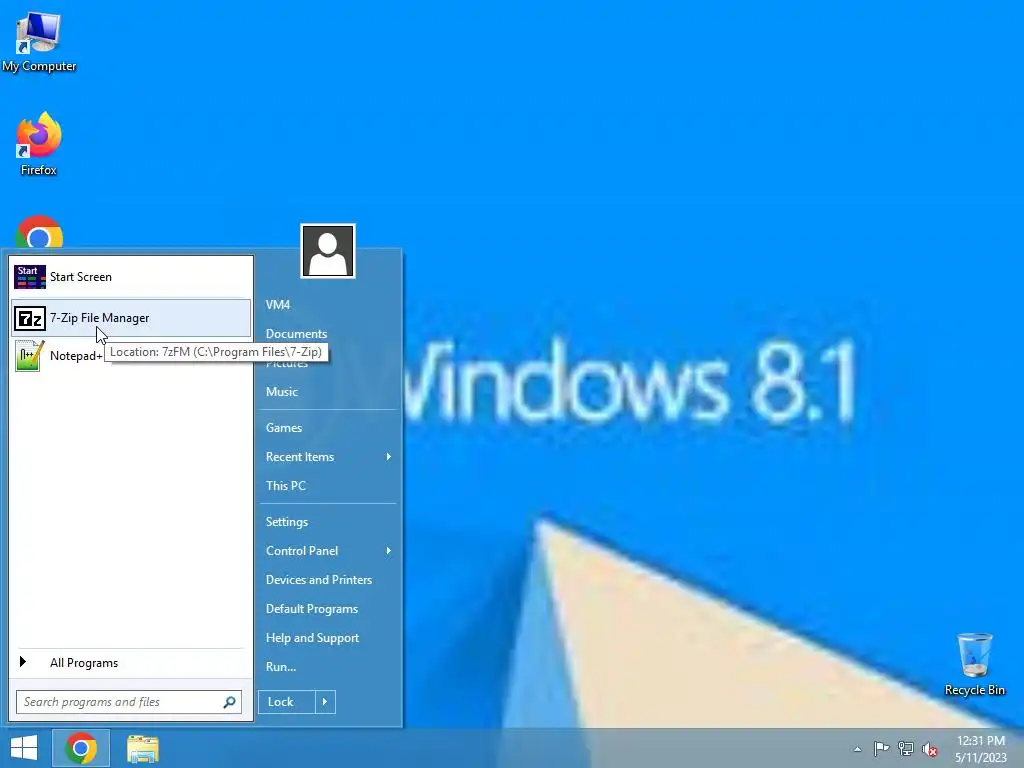
Task: Open Default Programs
Action: click(312, 609)
